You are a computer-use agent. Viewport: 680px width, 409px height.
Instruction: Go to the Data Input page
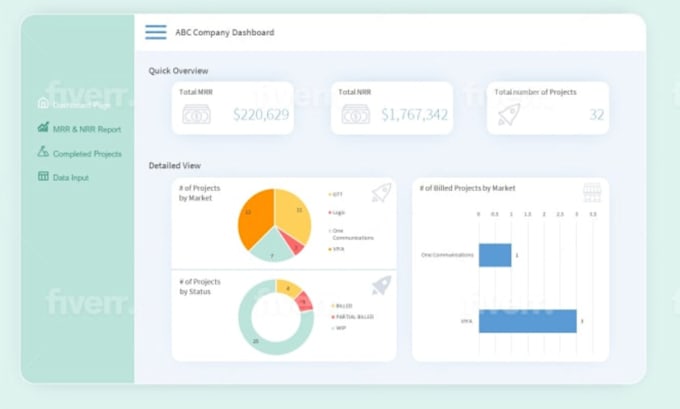pyautogui.click(x=71, y=177)
